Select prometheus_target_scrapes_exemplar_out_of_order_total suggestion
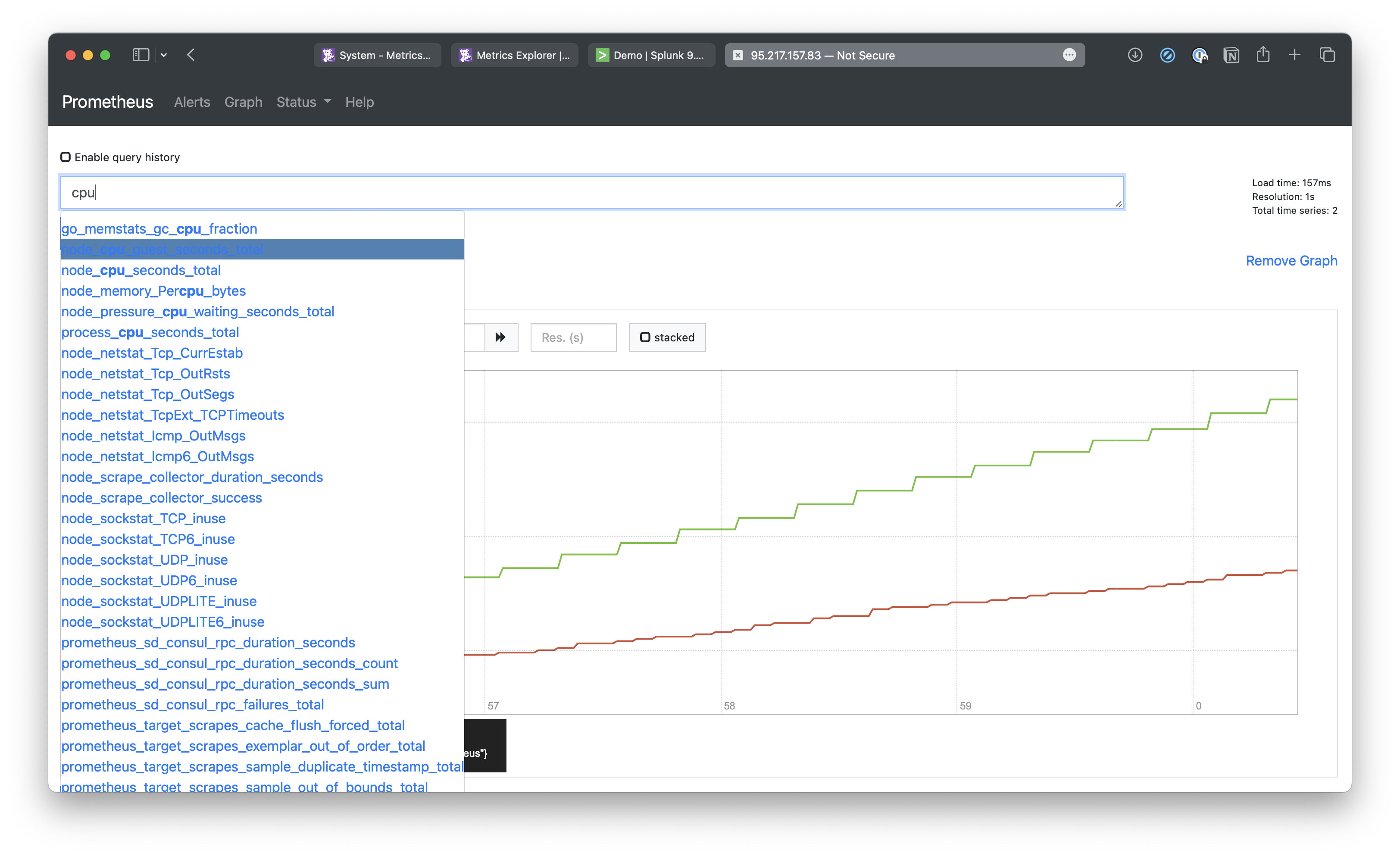 point(262,747)
